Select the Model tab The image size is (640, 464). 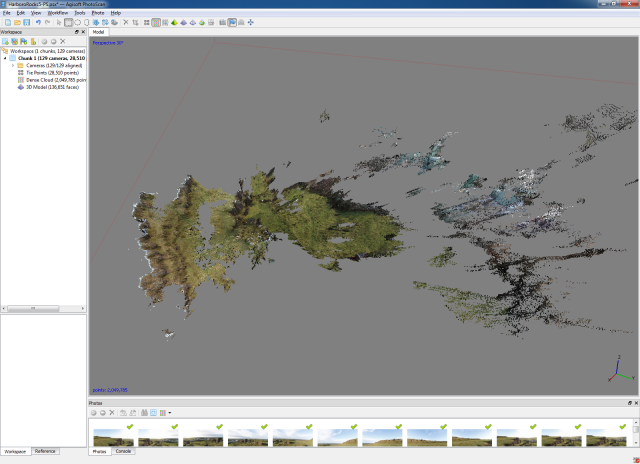(98, 32)
